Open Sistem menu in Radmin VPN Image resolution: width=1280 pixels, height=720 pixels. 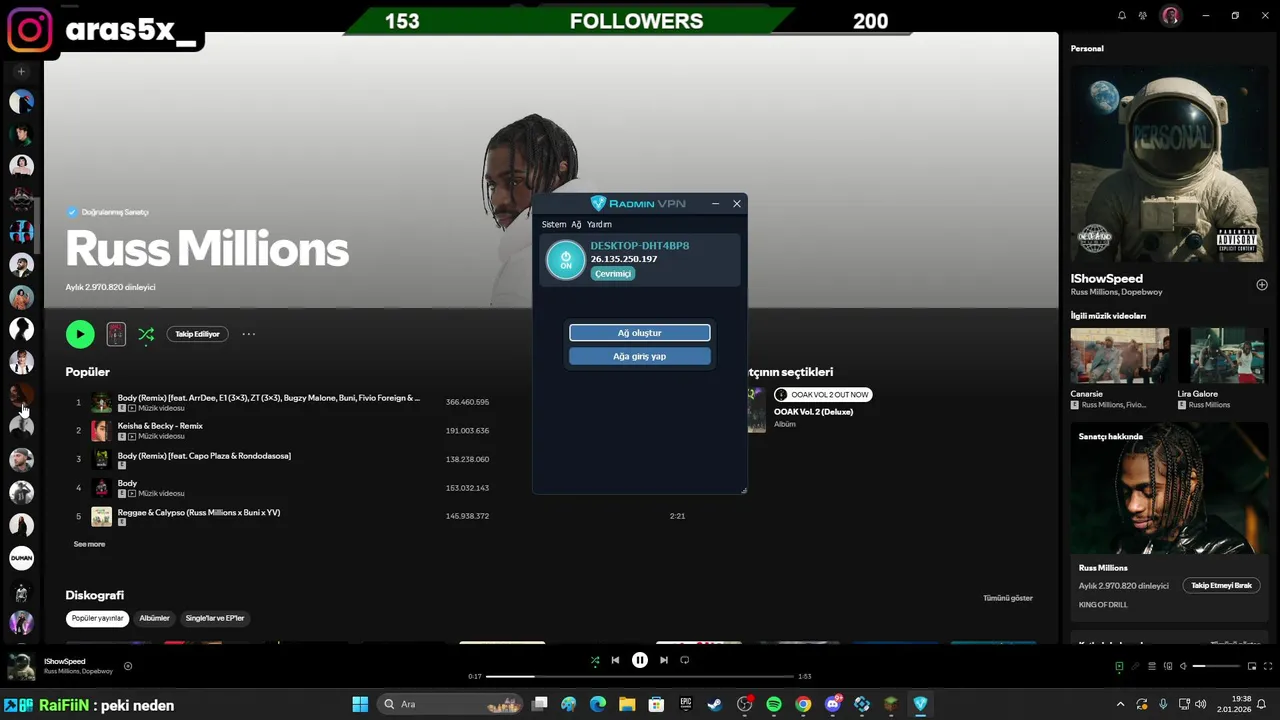coord(554,225)
